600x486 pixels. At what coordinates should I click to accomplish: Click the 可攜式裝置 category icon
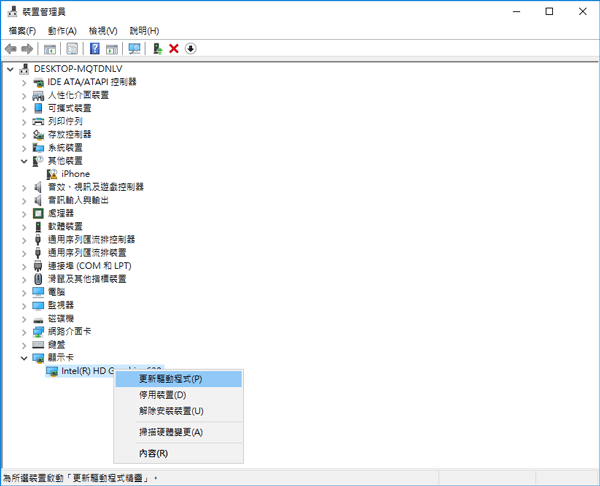(38, 108)
